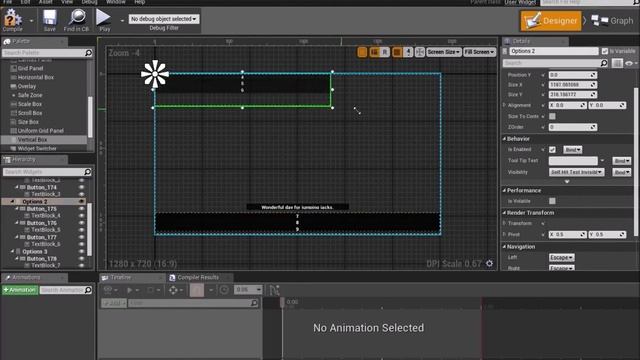This screenshot has height=360, width=640.
Task: Toggle first orange layout-mode viewport icon
Action: 362,52
